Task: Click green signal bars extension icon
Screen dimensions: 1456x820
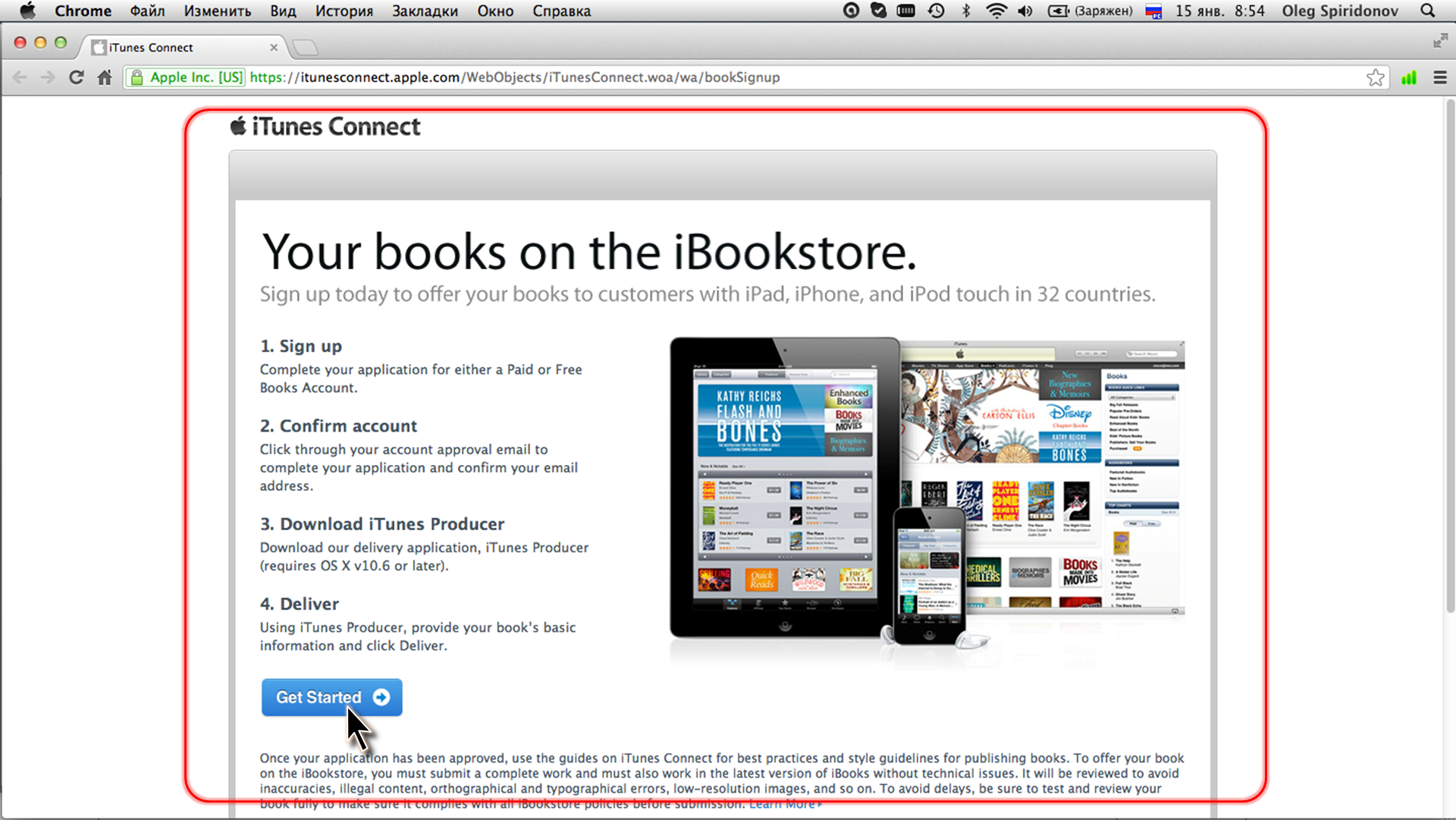Action: (1409, 77)
